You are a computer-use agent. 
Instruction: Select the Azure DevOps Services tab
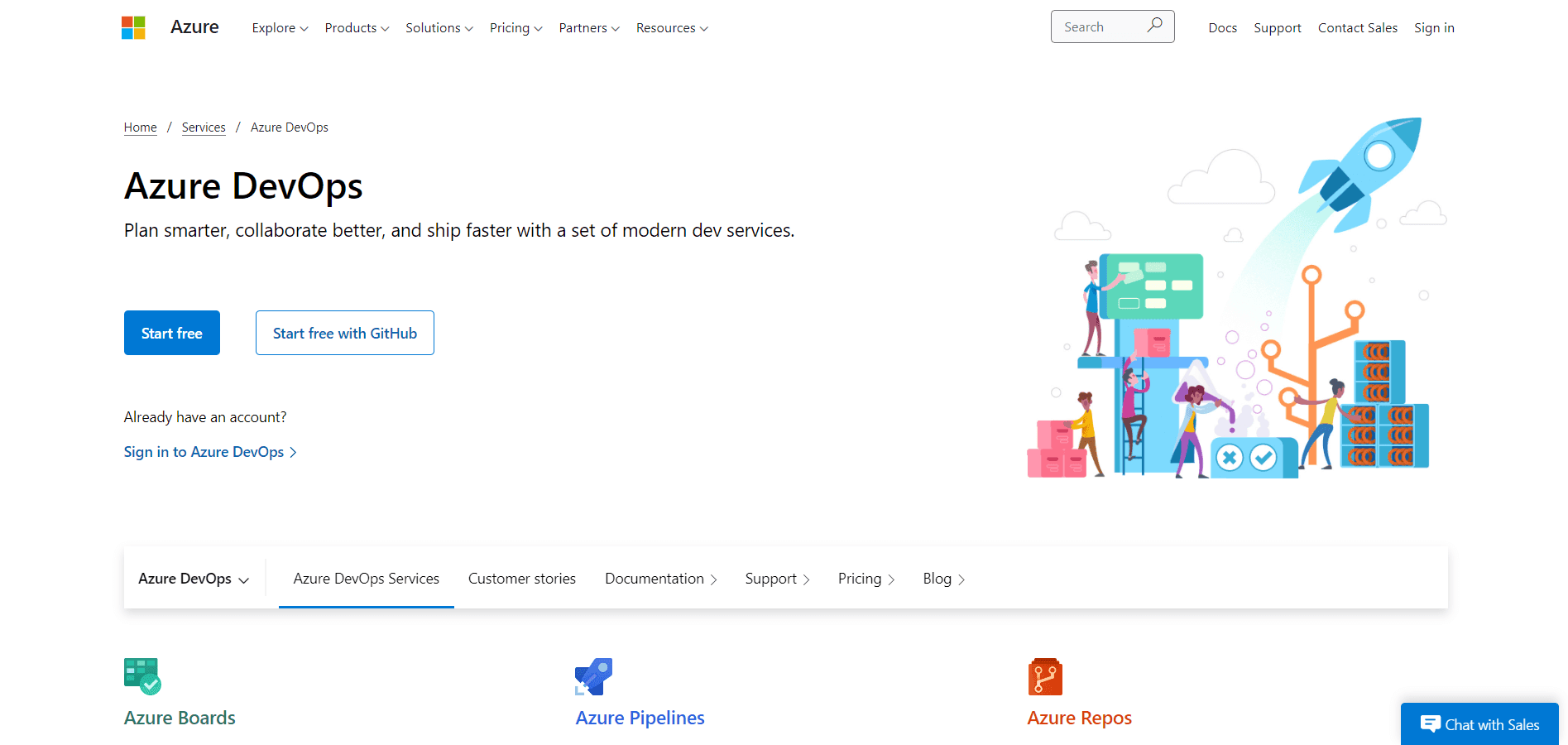point(366,579)
